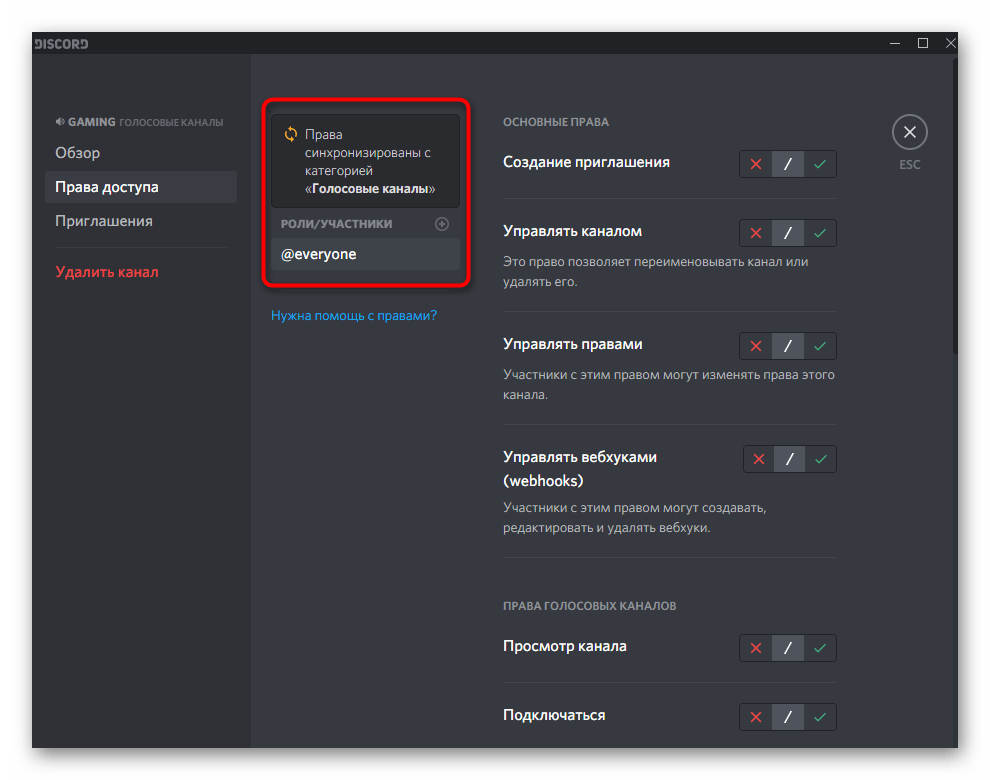Click the orange sync permissions icon

click(291, 134)
